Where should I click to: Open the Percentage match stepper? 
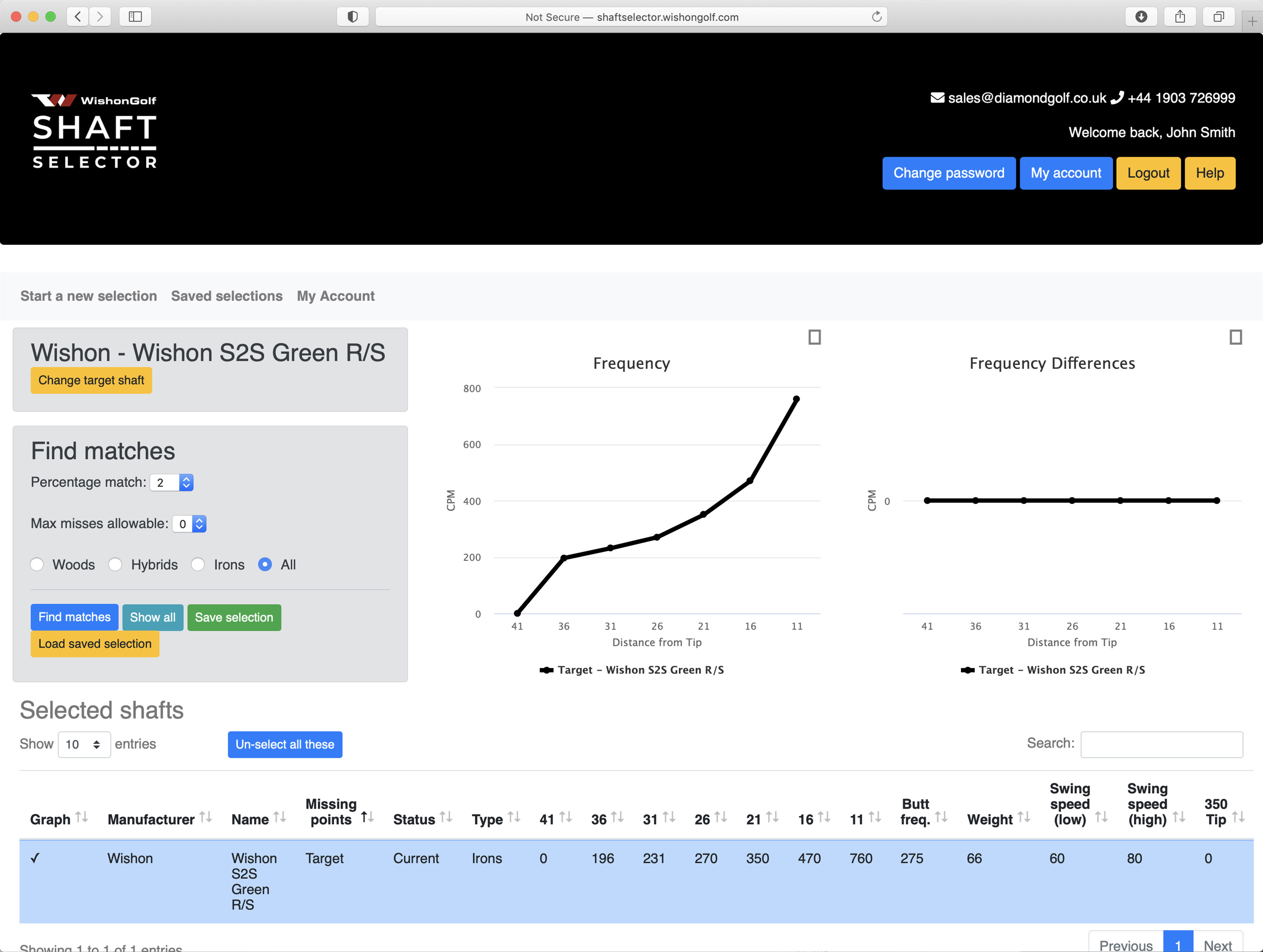click(x=186, y=483)
